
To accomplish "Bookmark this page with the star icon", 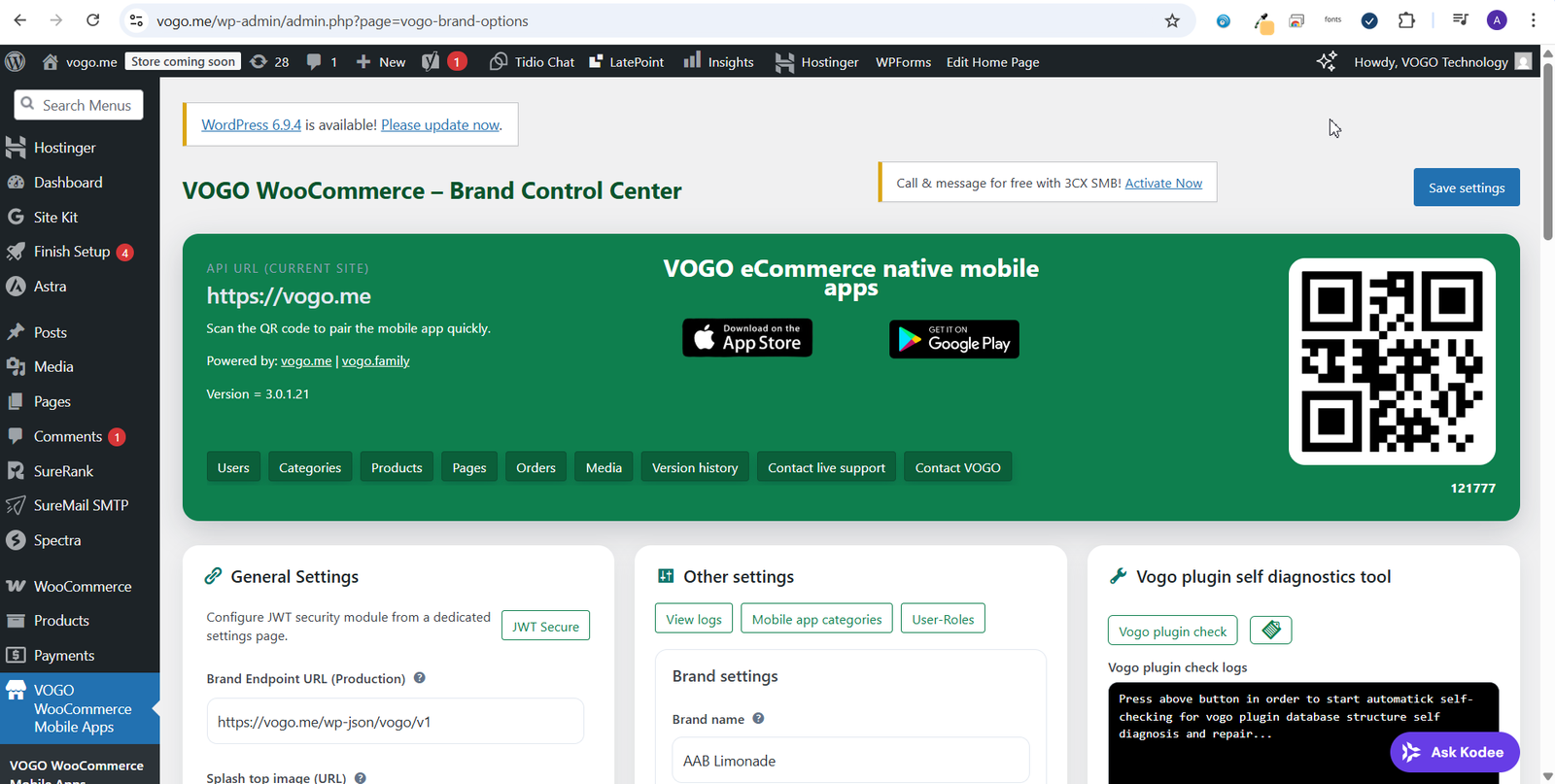I will point(1172,20).
